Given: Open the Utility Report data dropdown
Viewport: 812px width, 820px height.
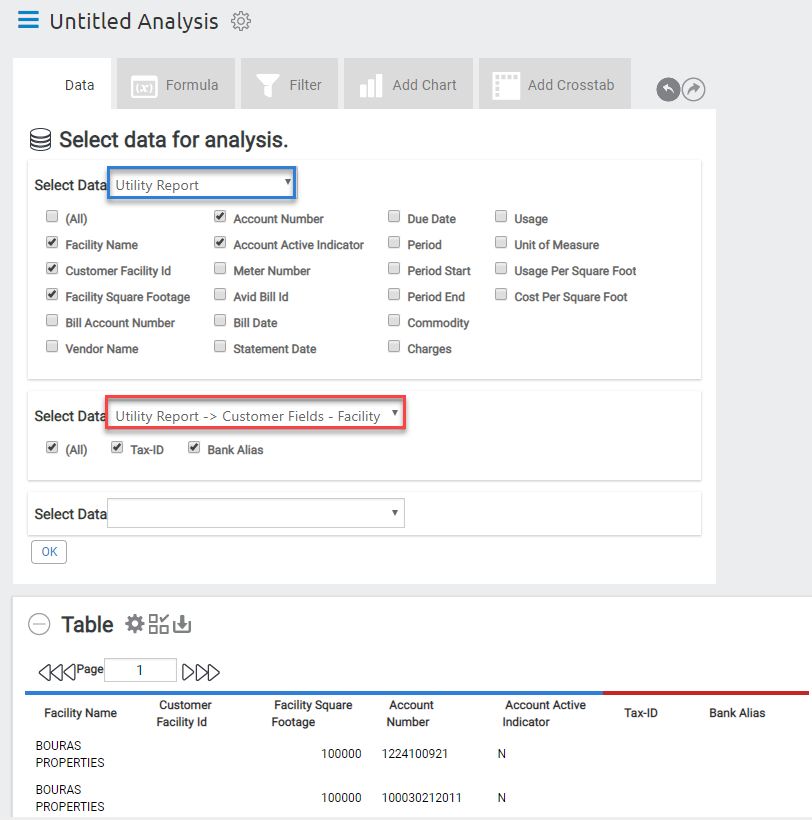Looking at the screenshot, I should tap(202, 183).
